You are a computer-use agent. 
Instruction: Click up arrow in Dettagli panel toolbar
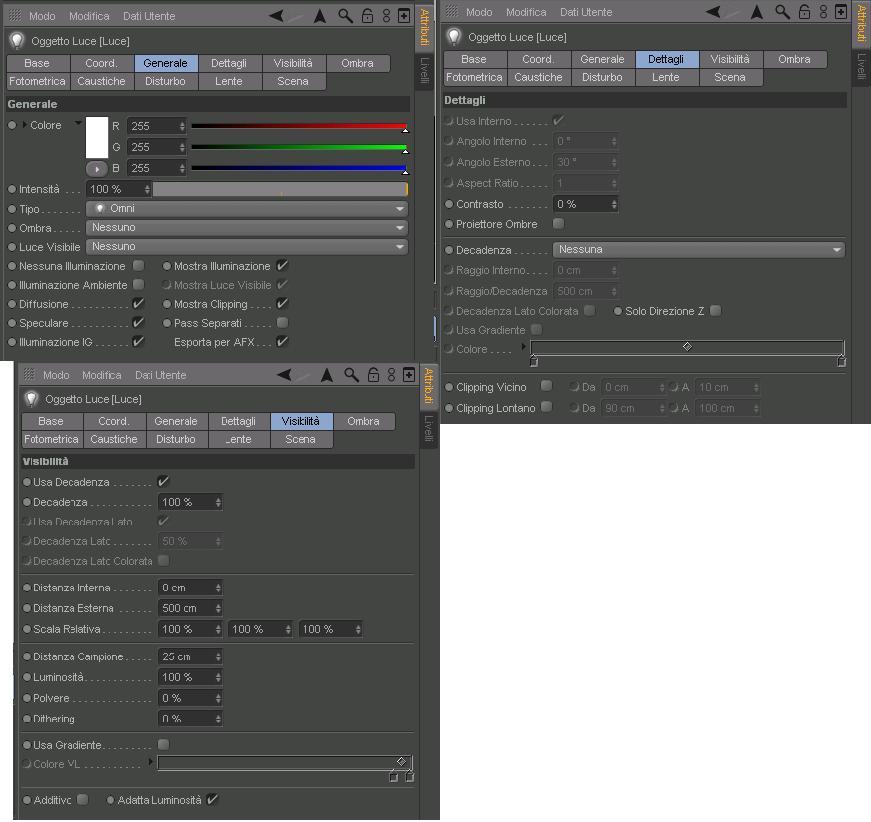click(757, 12)
